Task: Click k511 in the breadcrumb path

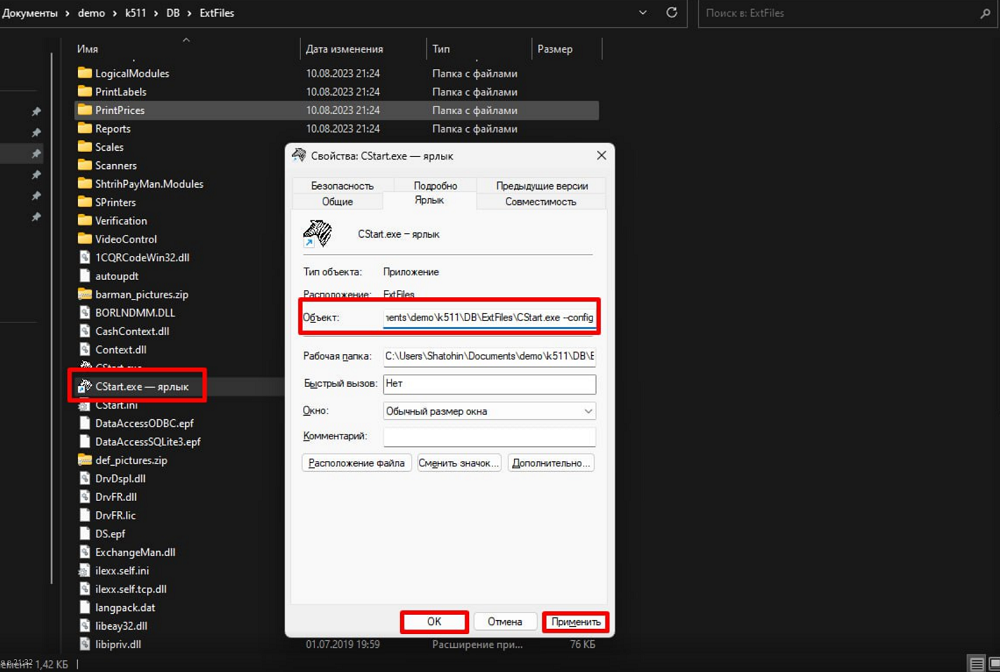Action: 135,13
